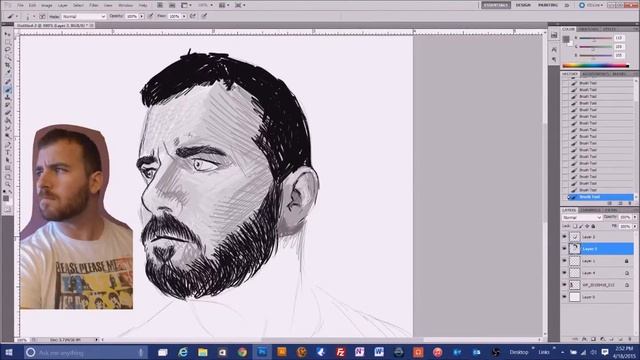
Task: Switch to the Design workspace
Action: click(523, 5)
